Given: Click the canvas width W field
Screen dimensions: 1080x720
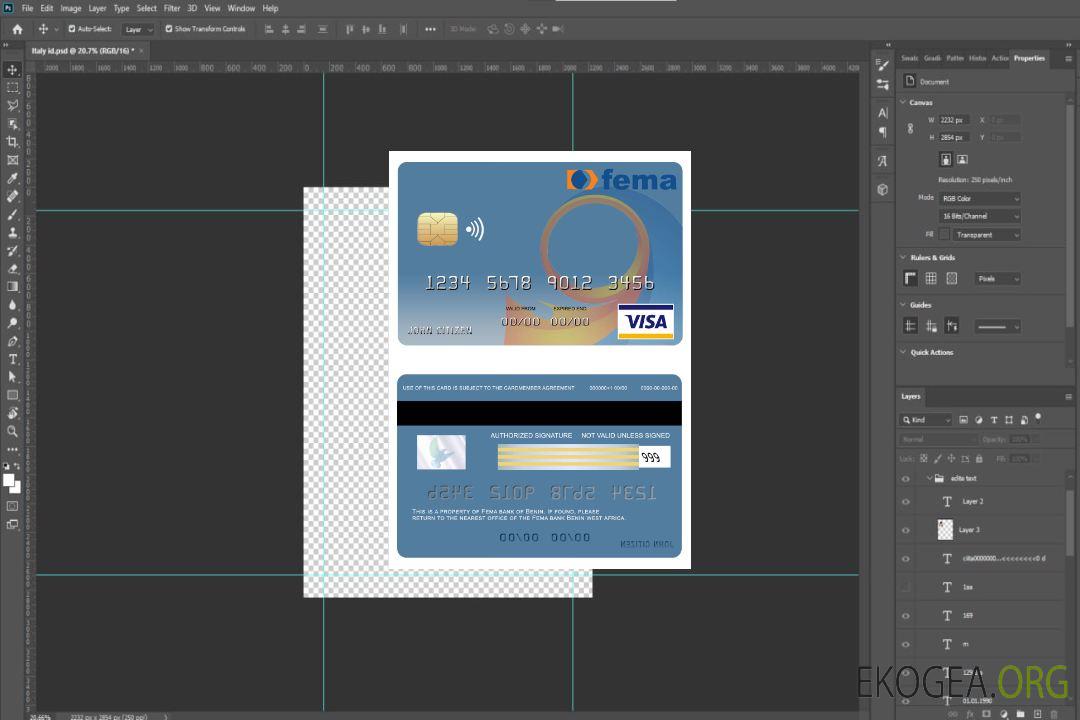Looking at the screenshot, I should click(x=954, y=120).
